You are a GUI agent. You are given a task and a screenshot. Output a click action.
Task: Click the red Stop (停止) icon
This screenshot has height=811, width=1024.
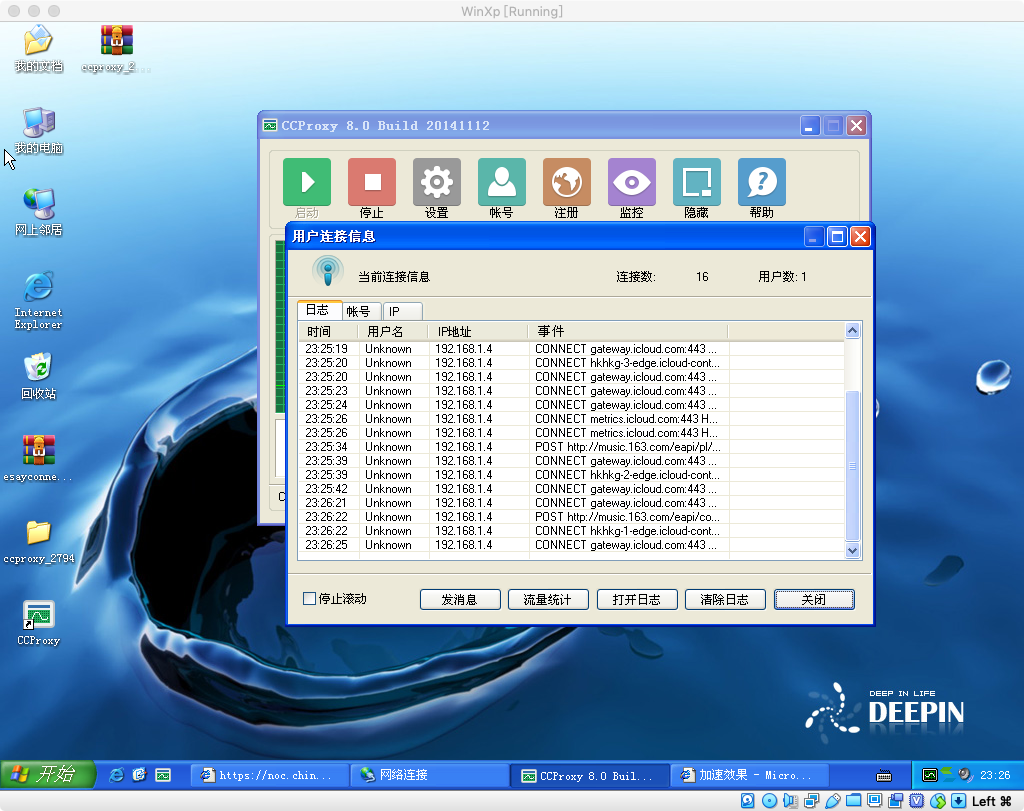pos(372,182)
